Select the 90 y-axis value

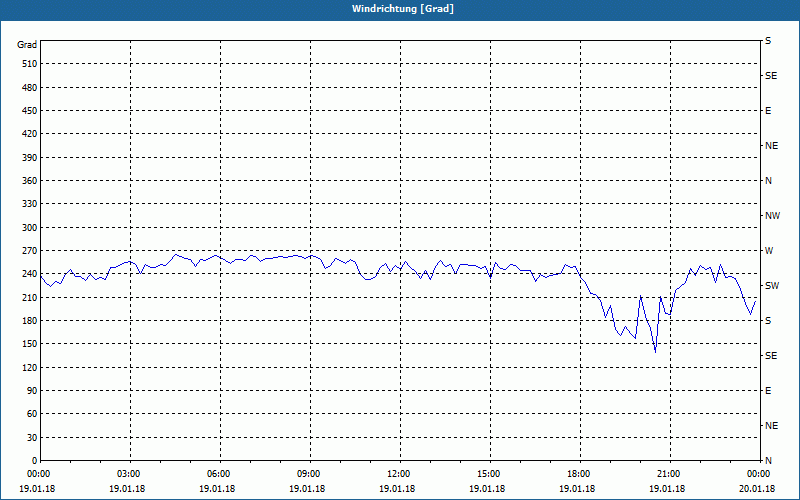(x=32, y=391)
